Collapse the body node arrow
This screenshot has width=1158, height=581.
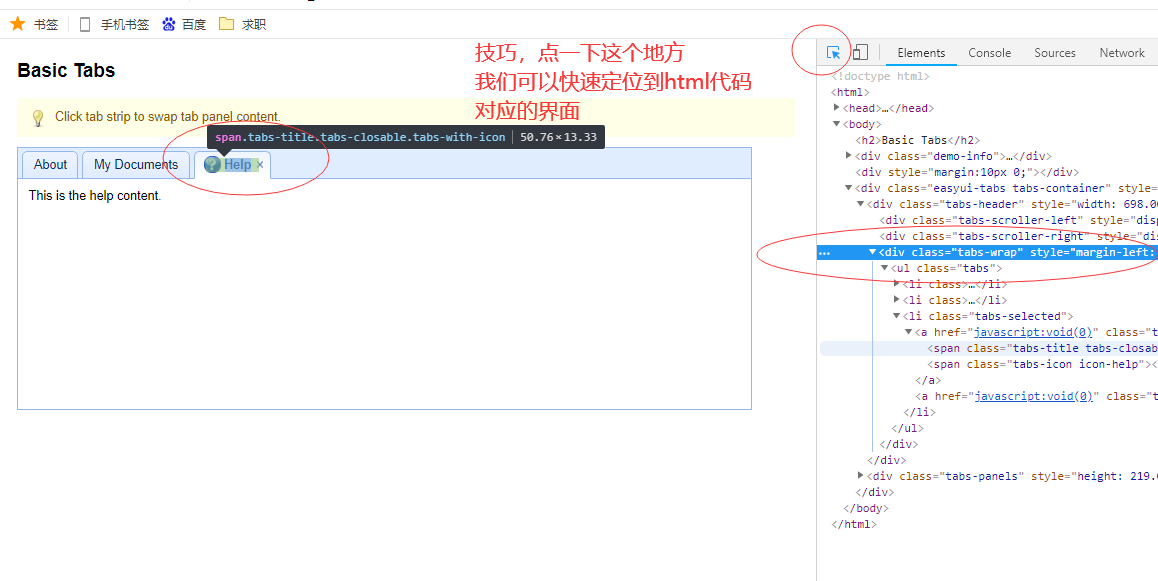click(x=837, y=124)
